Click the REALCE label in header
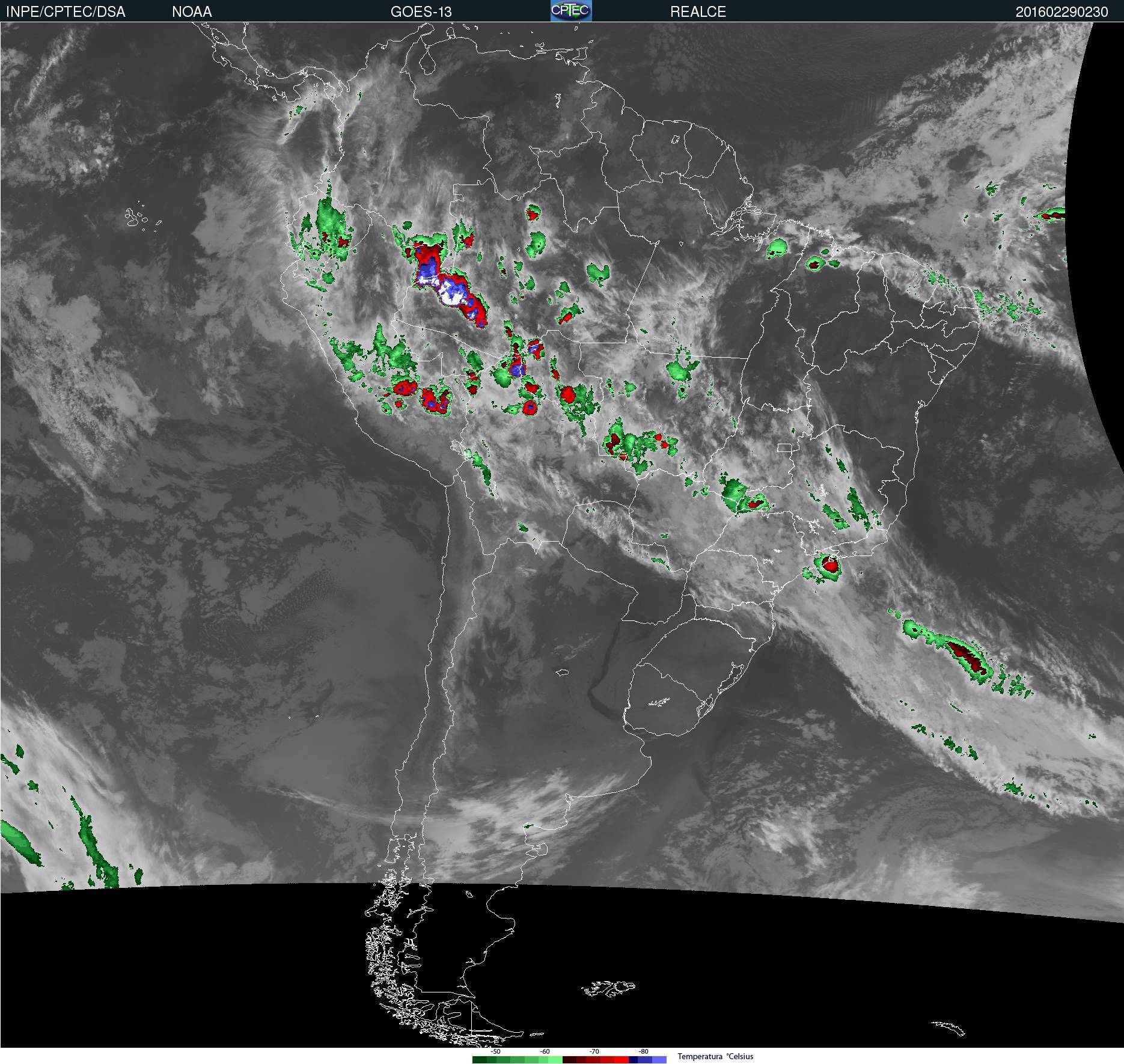The image size is (1124, 1064). (698, 11)
